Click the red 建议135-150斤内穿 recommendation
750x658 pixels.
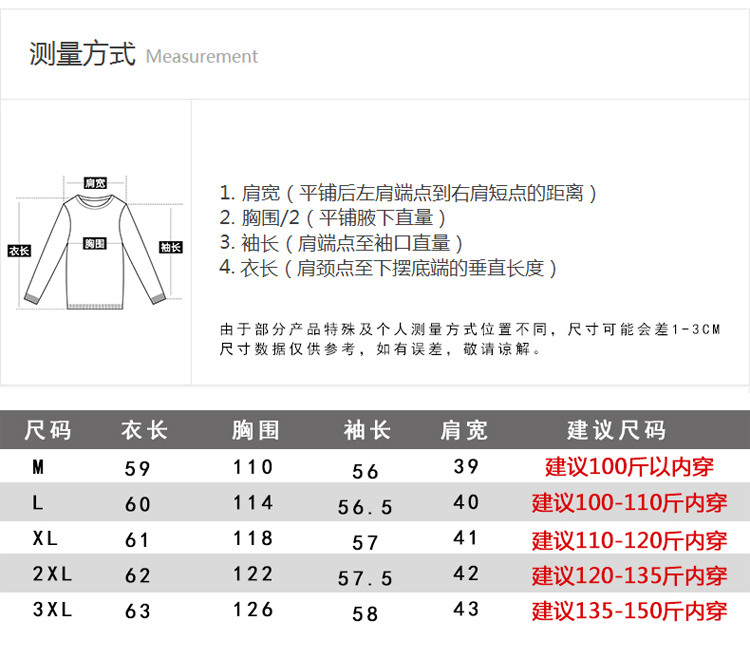[x=629, y=610]
